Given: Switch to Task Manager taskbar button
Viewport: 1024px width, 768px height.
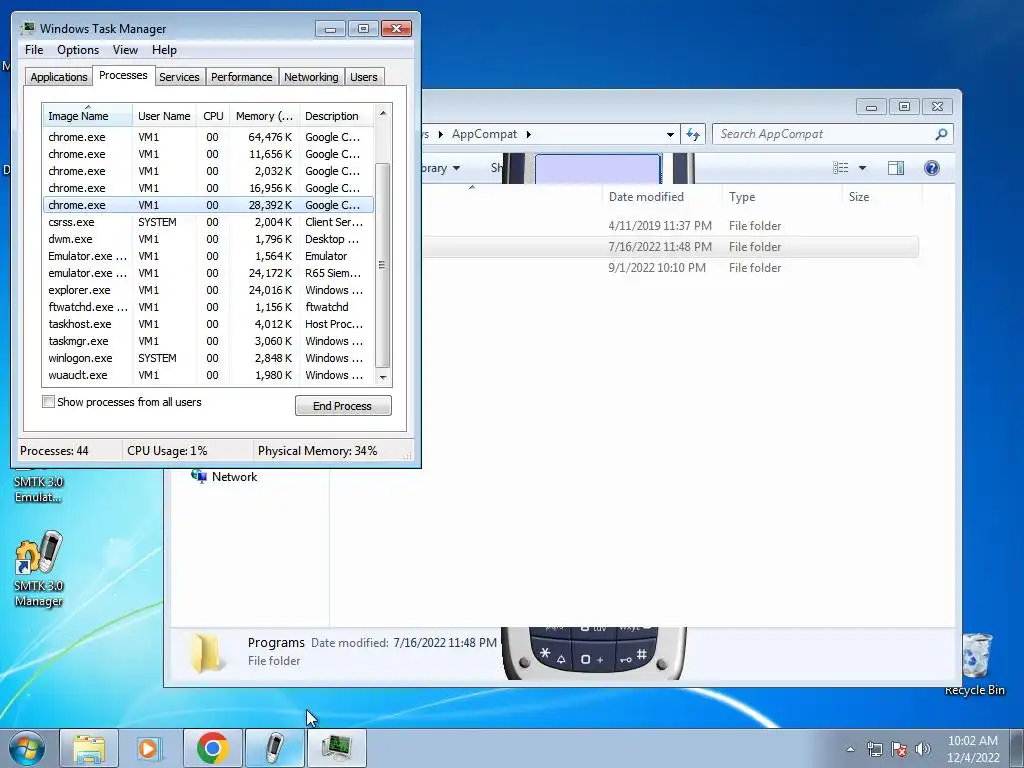Looking at the screenshot, I should (x=336, y=748).
